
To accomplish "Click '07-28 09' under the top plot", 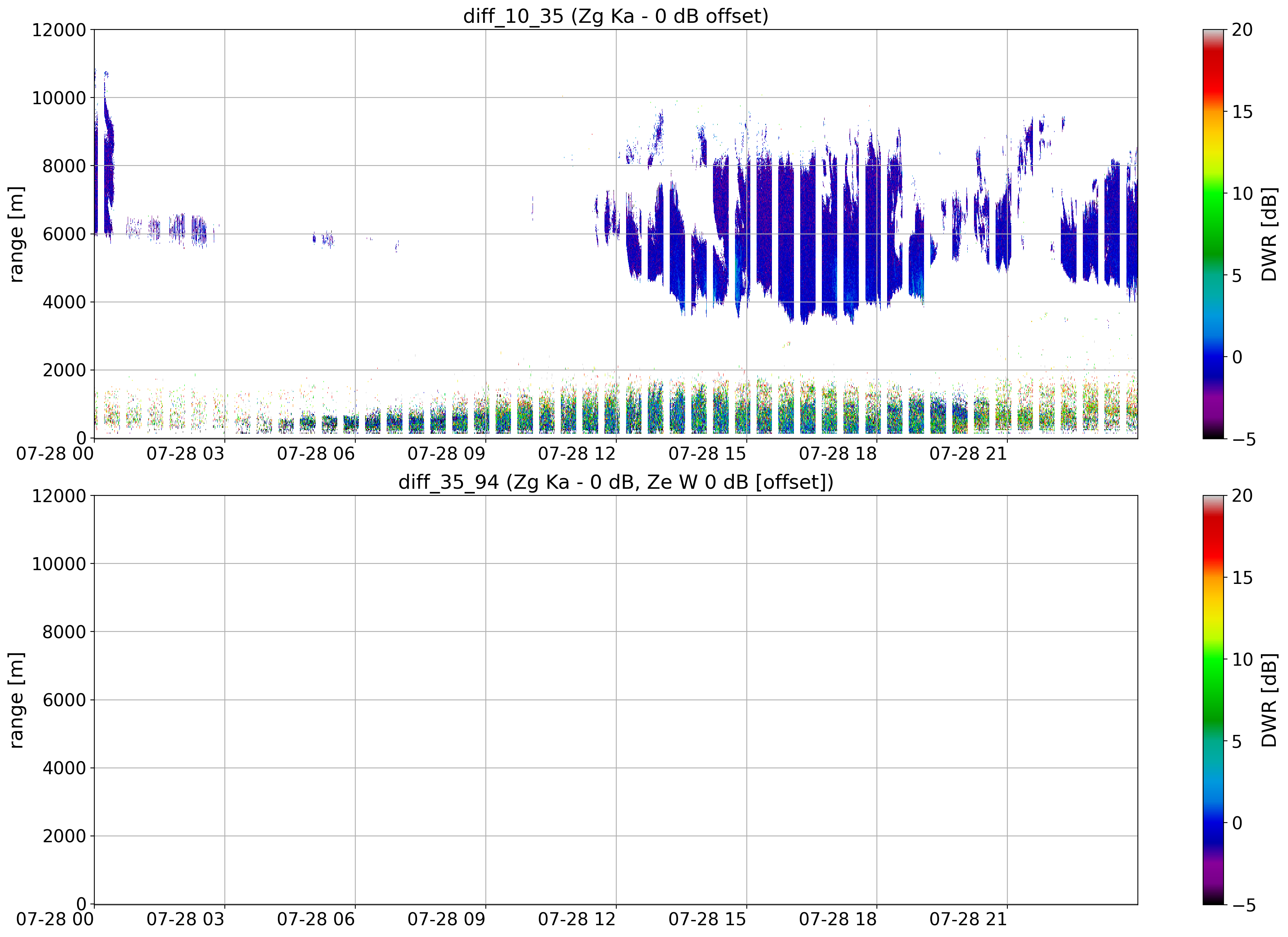I will click(x=446, y=453).
